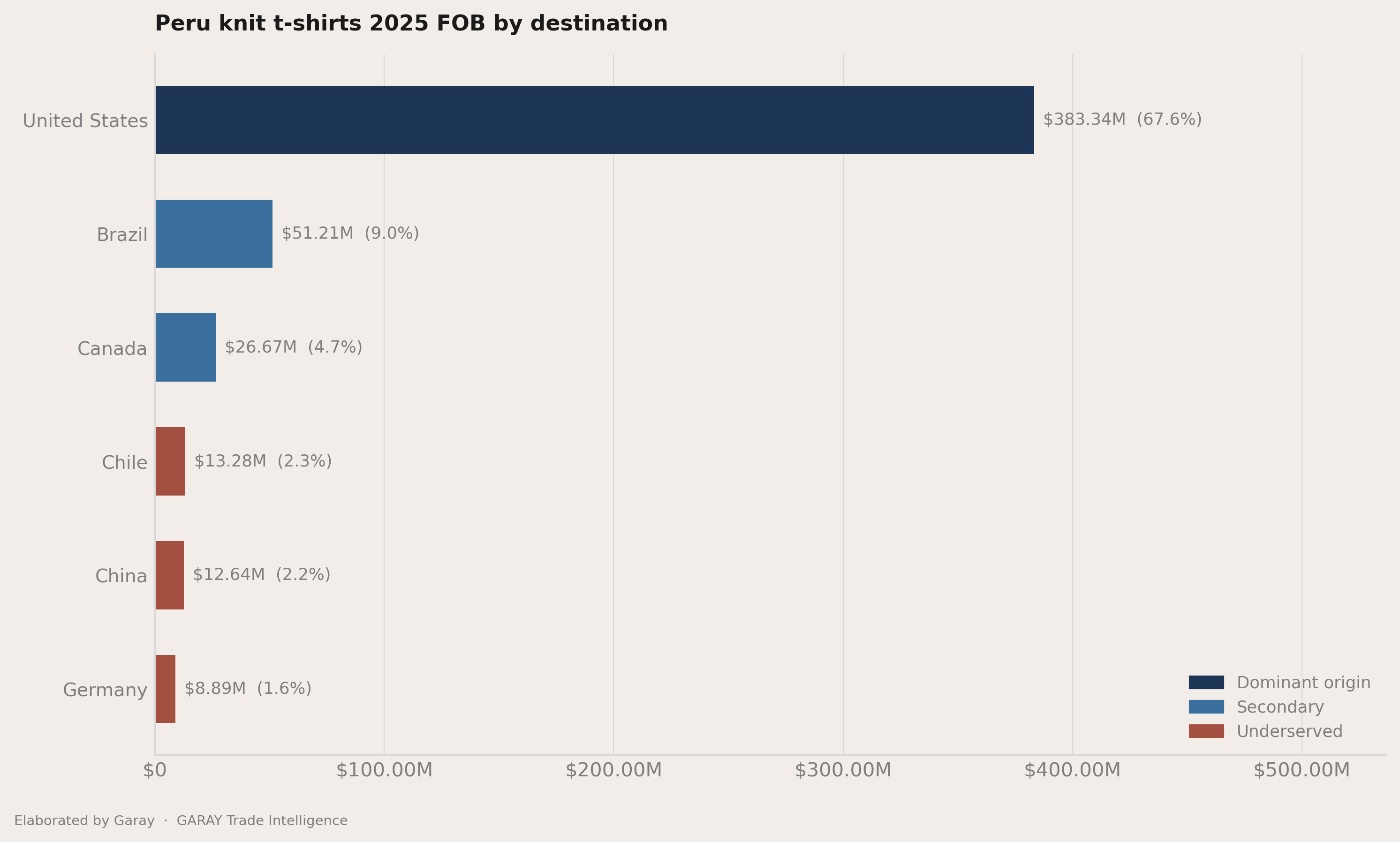Click the Canada blue bar
The height and width of the screenshot is (842, 1400).
(x=186, y=347)
